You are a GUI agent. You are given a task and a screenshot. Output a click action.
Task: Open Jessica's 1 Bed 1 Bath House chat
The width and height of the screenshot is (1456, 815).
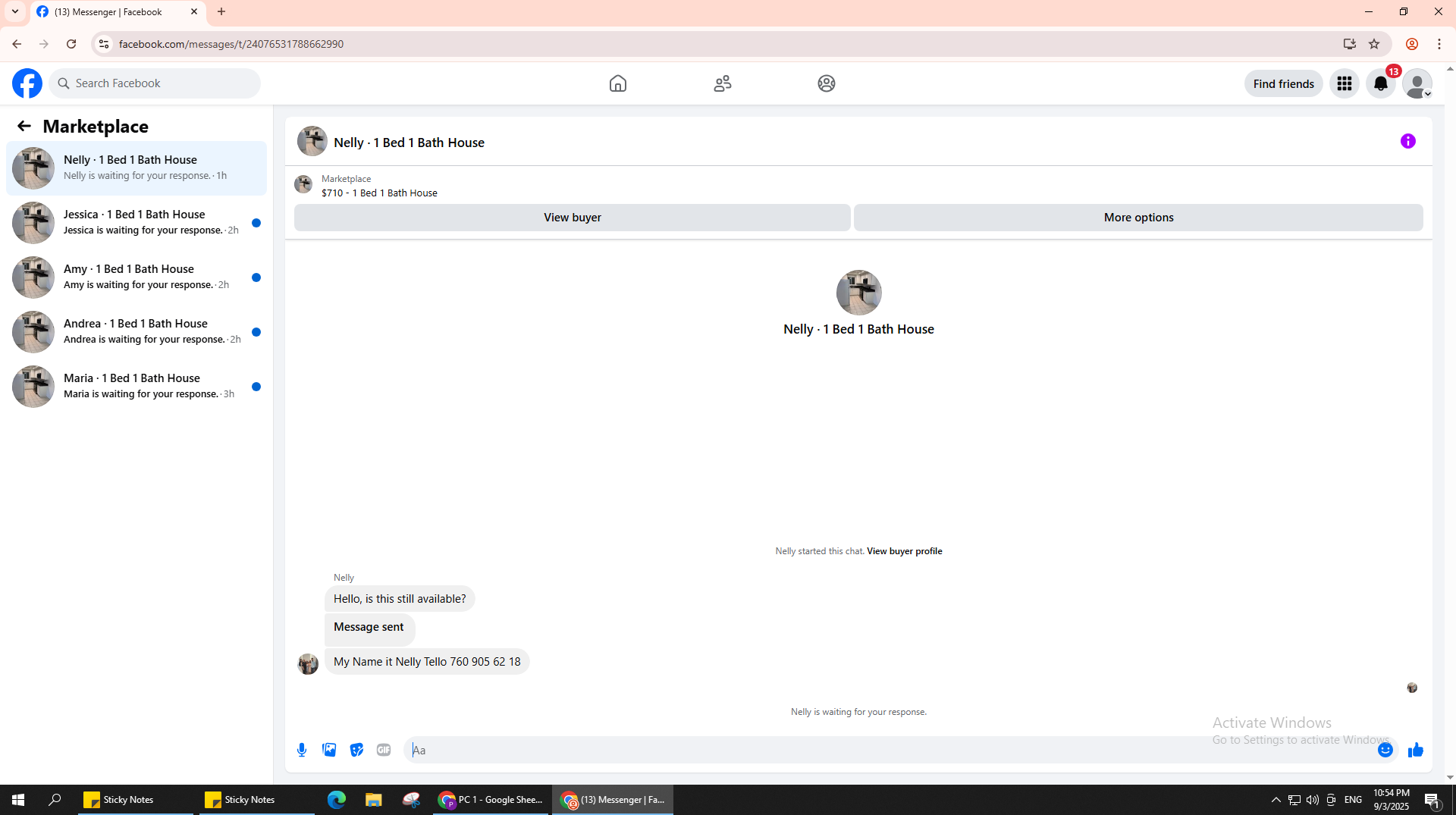(136, 223)
